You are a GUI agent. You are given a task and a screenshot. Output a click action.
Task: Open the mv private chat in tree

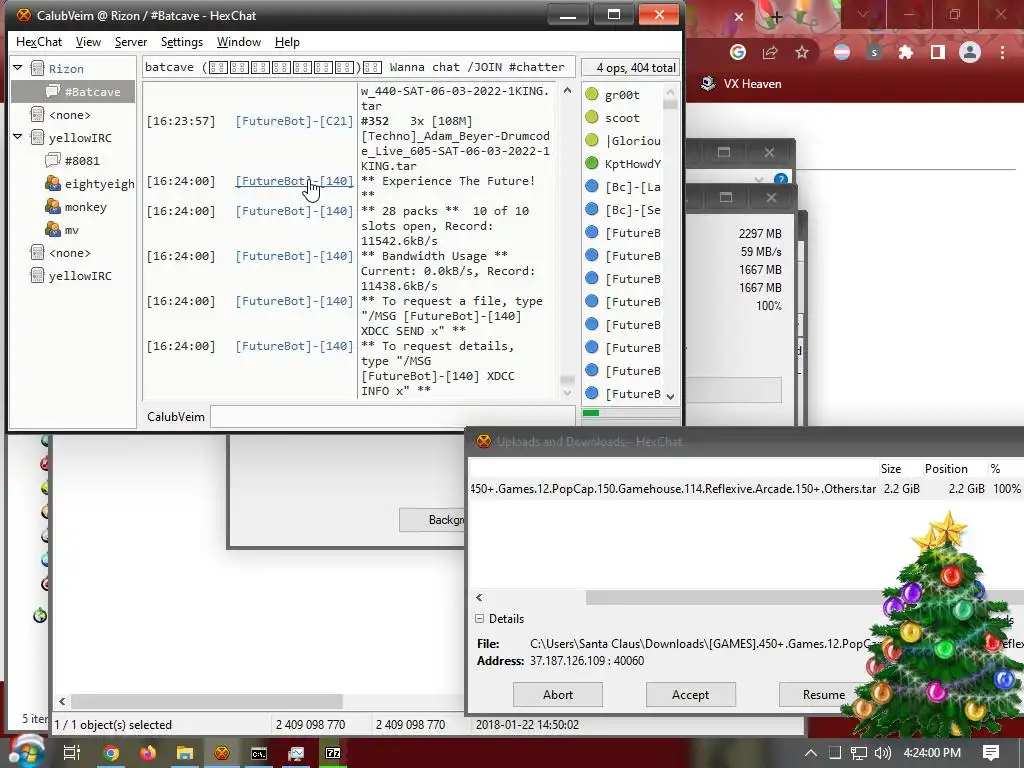tap(72, 230)
